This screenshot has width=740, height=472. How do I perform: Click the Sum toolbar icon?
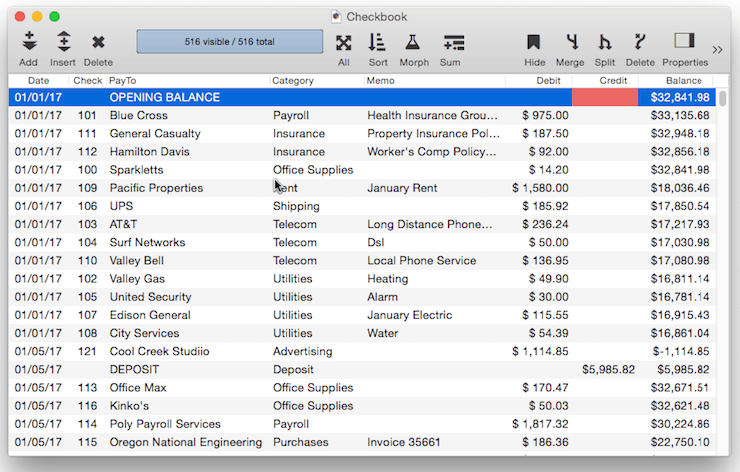click(x=453, y=42)
